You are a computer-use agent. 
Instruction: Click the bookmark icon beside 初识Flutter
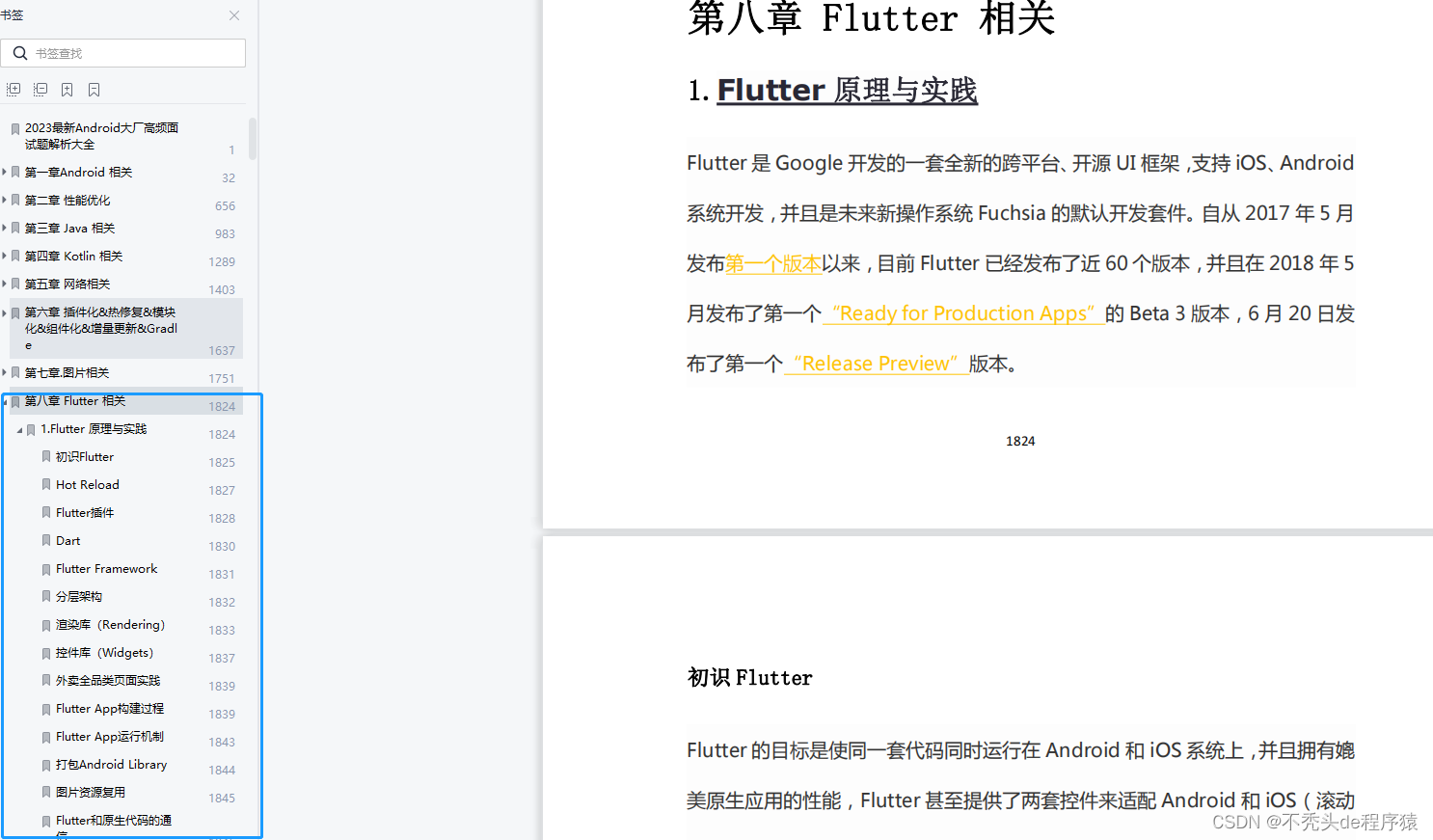46,456
